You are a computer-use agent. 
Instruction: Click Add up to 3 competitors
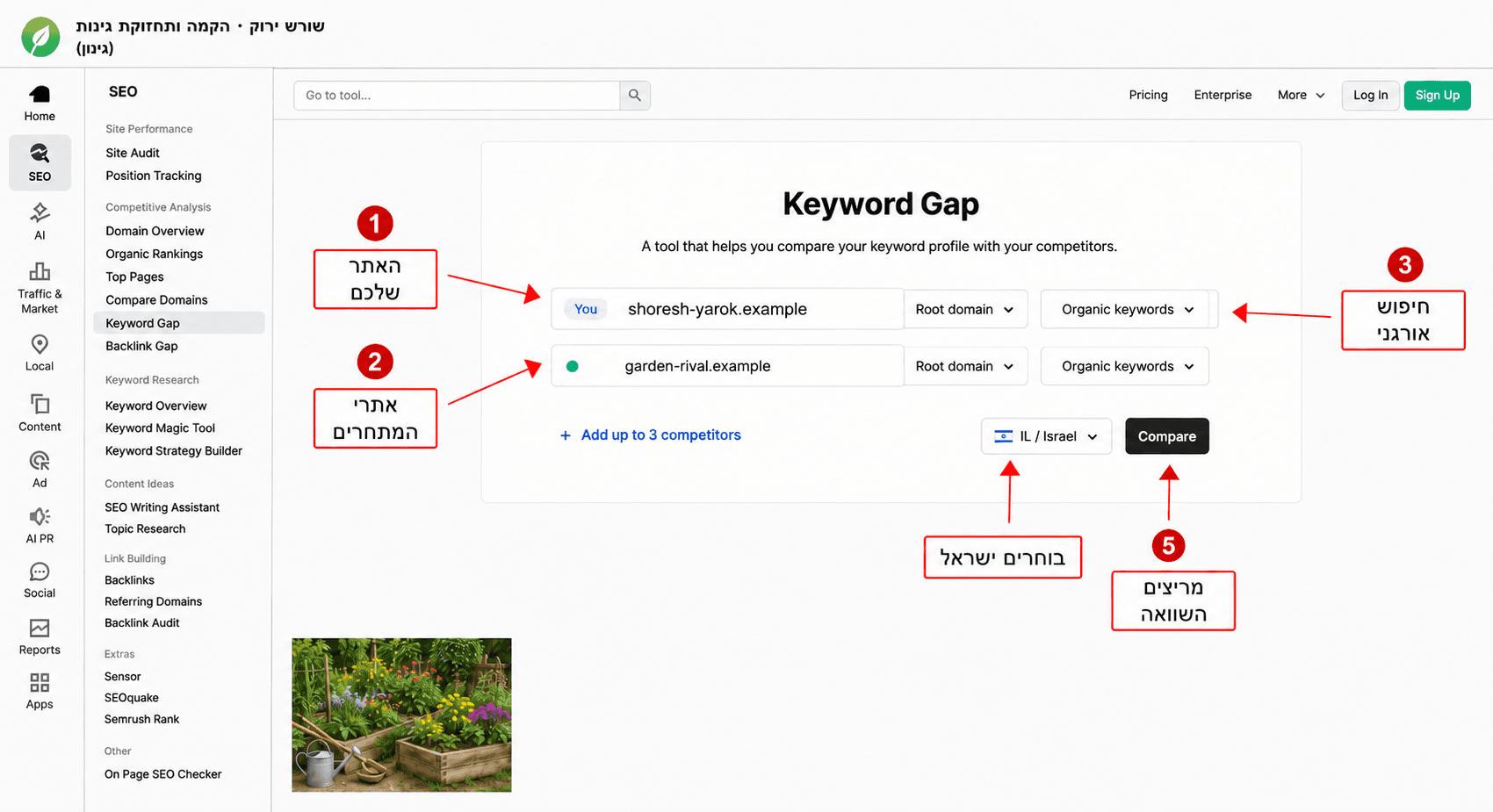661,435
